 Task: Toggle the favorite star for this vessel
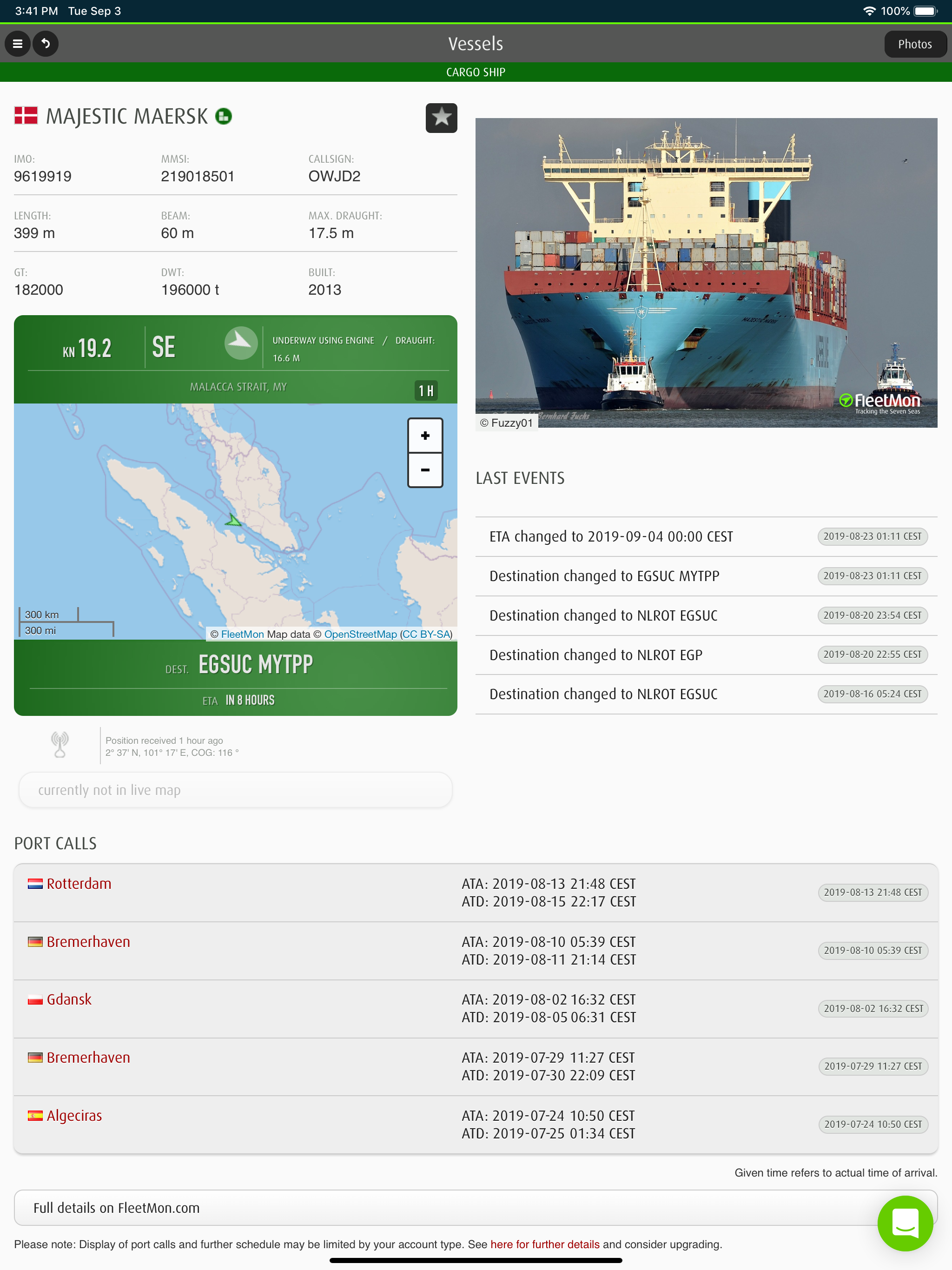[x=441, y=118]
